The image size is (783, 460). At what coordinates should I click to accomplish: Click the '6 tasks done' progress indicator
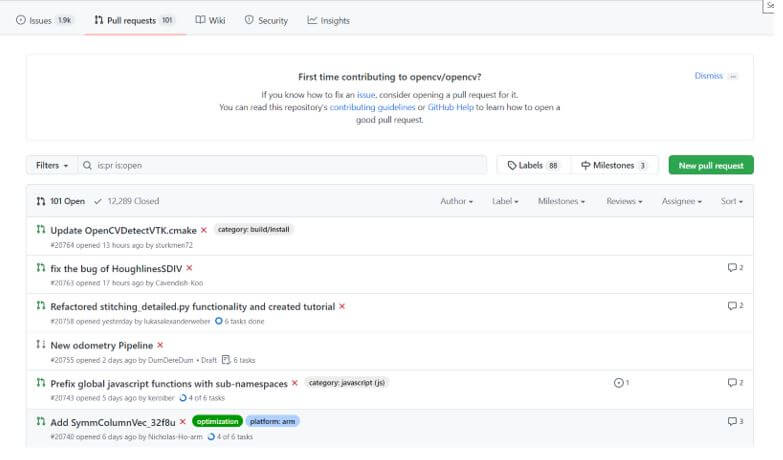pos(239,321)
